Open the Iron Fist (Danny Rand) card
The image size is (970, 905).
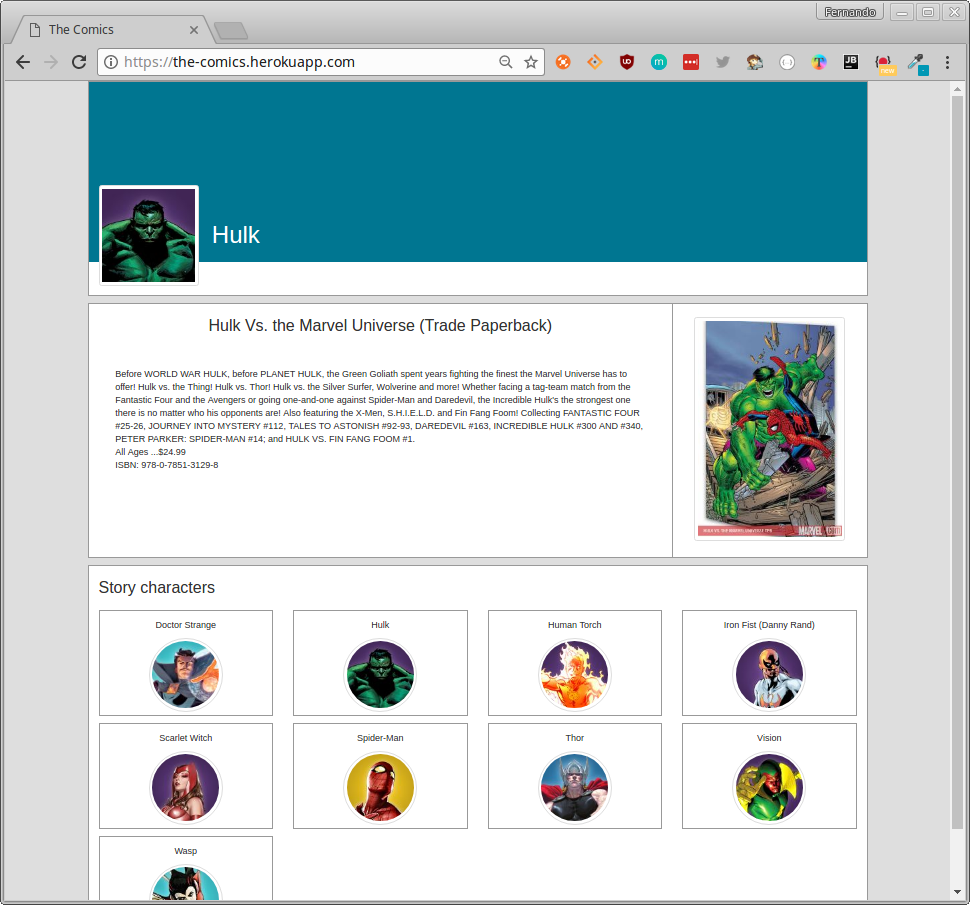pos(769,663)
